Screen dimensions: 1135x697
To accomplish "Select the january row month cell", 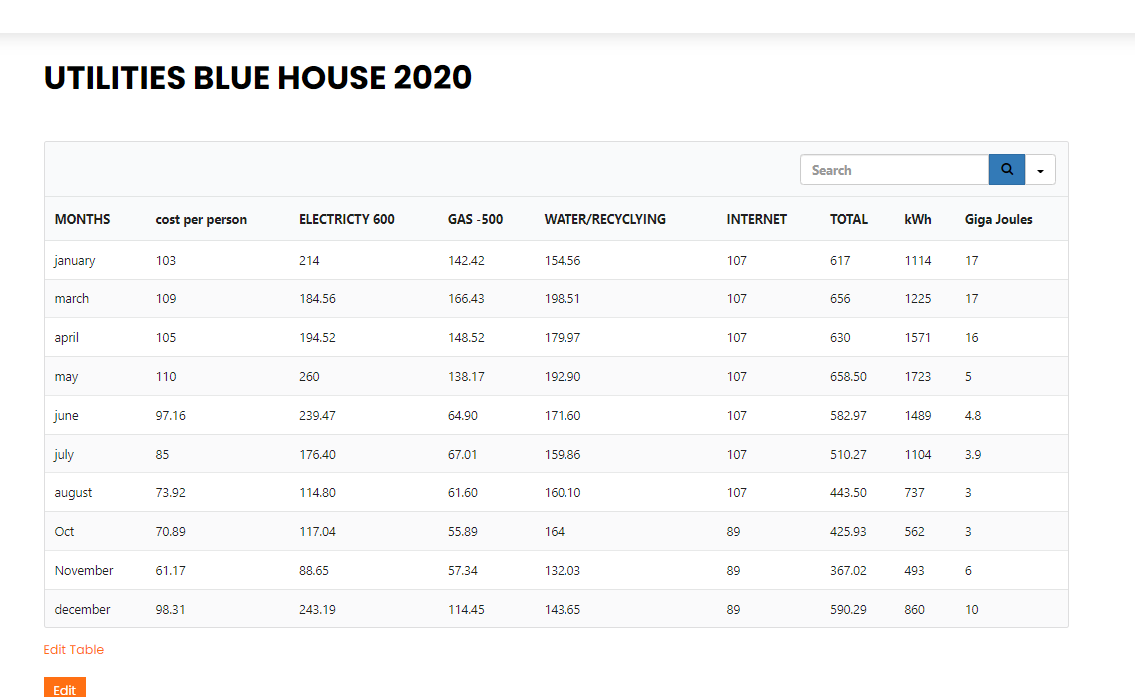I will 75,261.
